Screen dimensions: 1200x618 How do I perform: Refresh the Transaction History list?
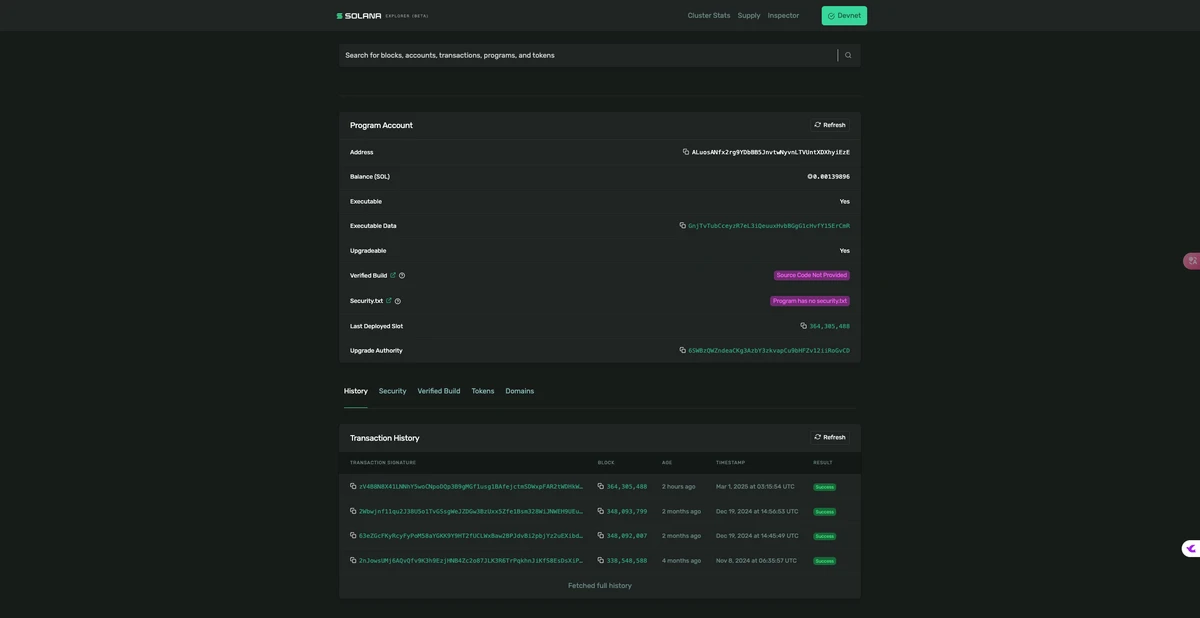830,438
